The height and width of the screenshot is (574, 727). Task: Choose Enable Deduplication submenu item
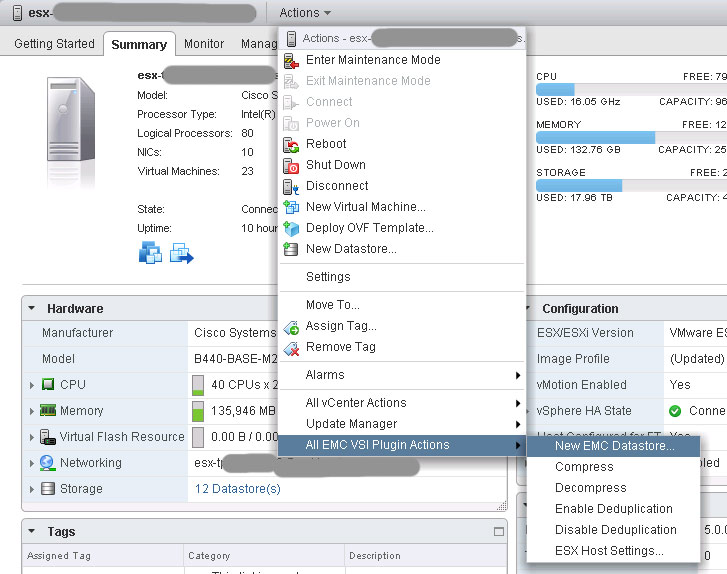pyautogui.click(x=613, y=509)
